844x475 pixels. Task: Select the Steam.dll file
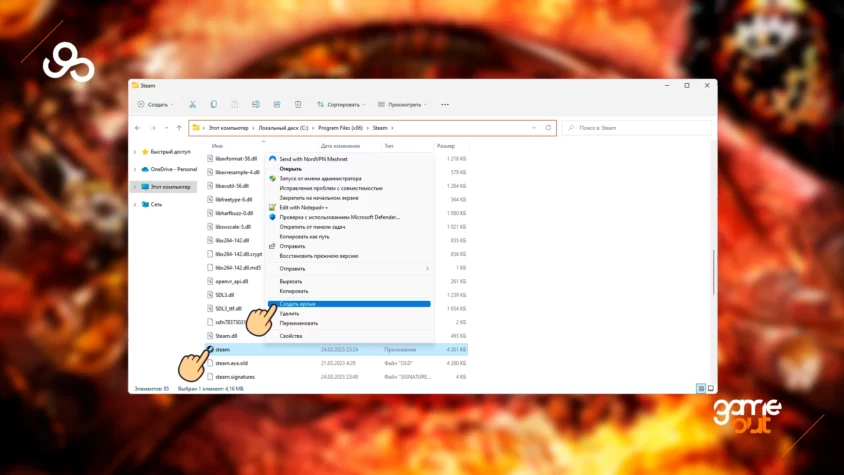click(226, 336)
